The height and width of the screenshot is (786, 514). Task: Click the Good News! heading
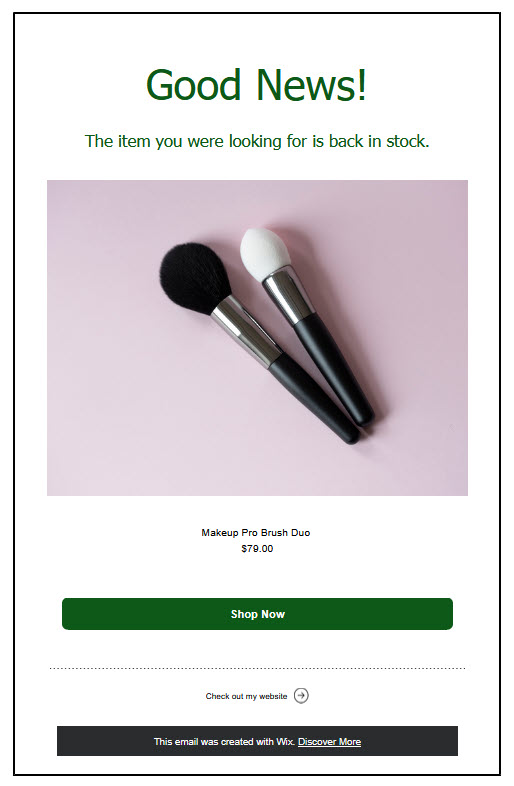pyautogui.click(x=256, y=84)
